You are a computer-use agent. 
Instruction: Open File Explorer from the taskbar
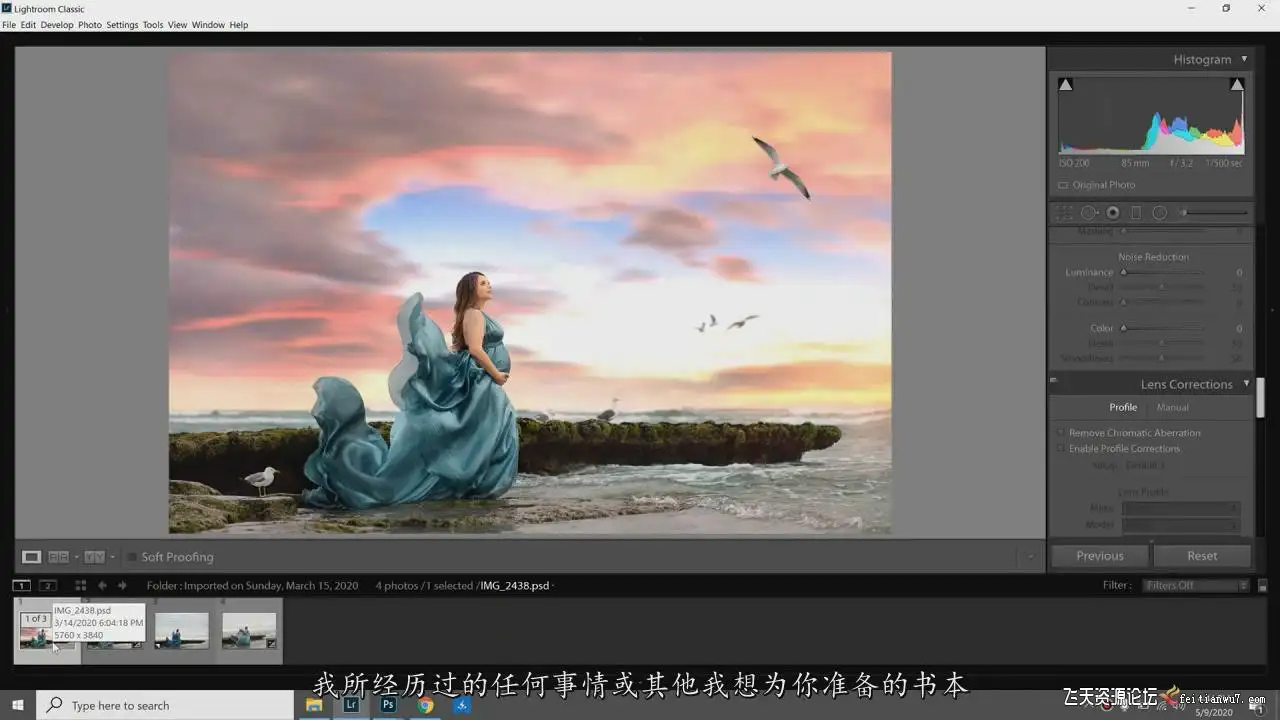pos(313,705)
